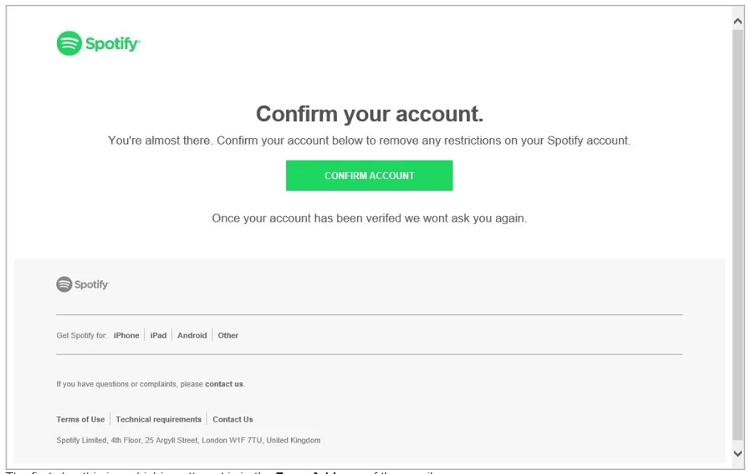Open Terms of Use link
The image size is (750, 474).
click(80, 419)
